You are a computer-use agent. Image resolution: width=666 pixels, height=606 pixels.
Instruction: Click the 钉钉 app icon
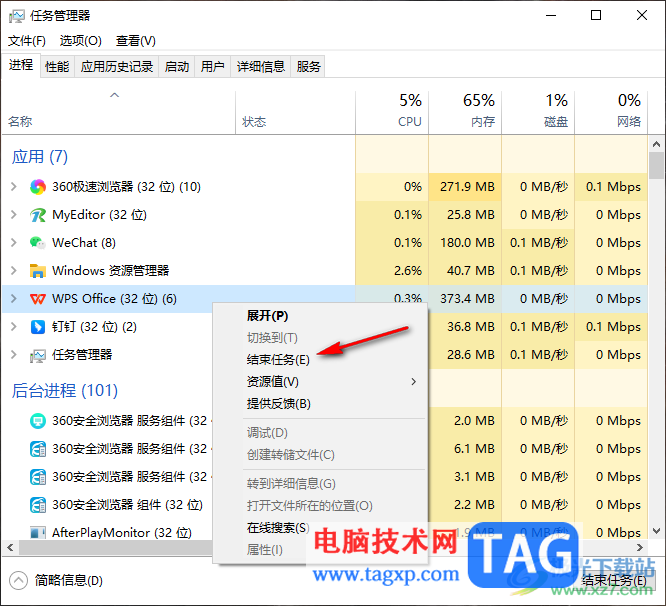tap(38, 327)
